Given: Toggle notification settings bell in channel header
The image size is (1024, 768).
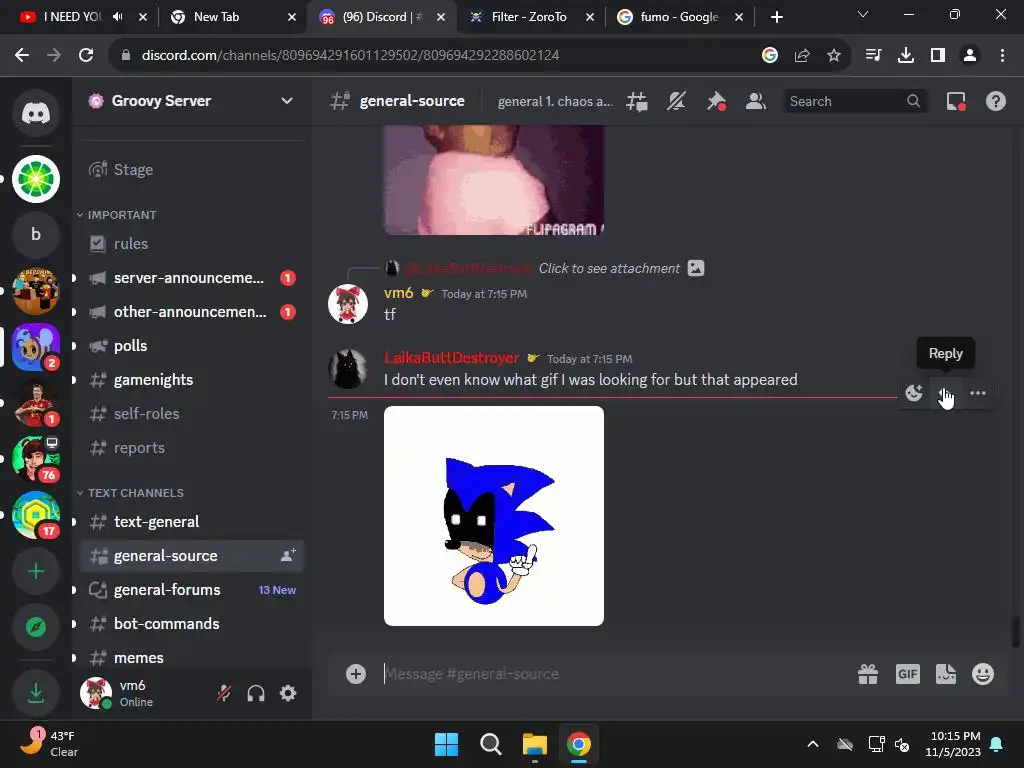Looking at the screenshot, I should [x=677, y=101].
